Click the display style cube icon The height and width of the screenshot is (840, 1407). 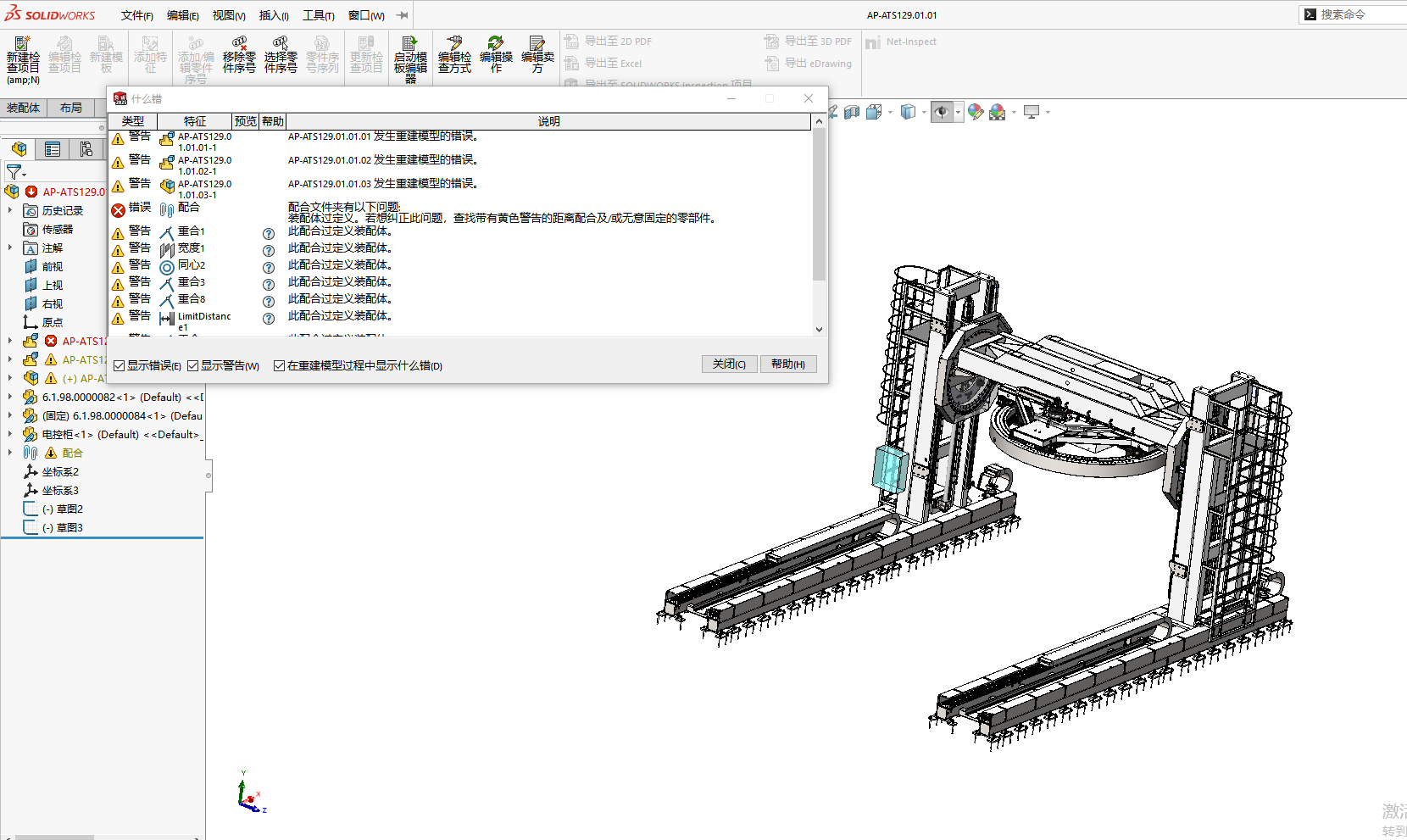[x=908, y=112]
